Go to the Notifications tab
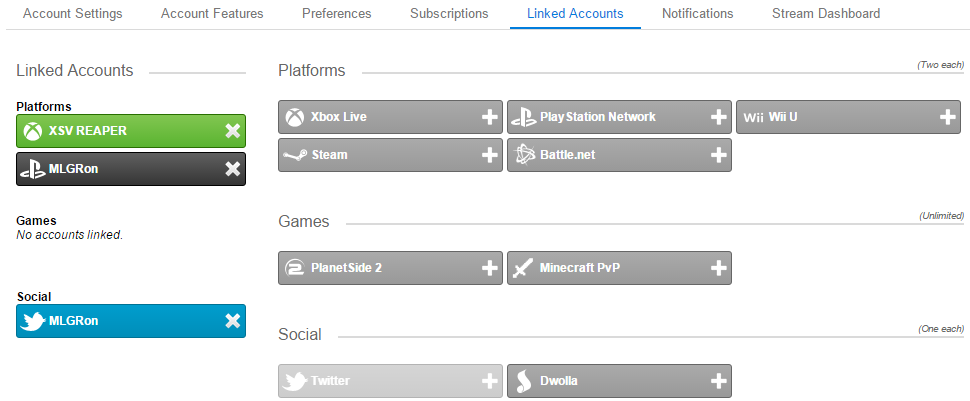970x401 pixels. 698,14
